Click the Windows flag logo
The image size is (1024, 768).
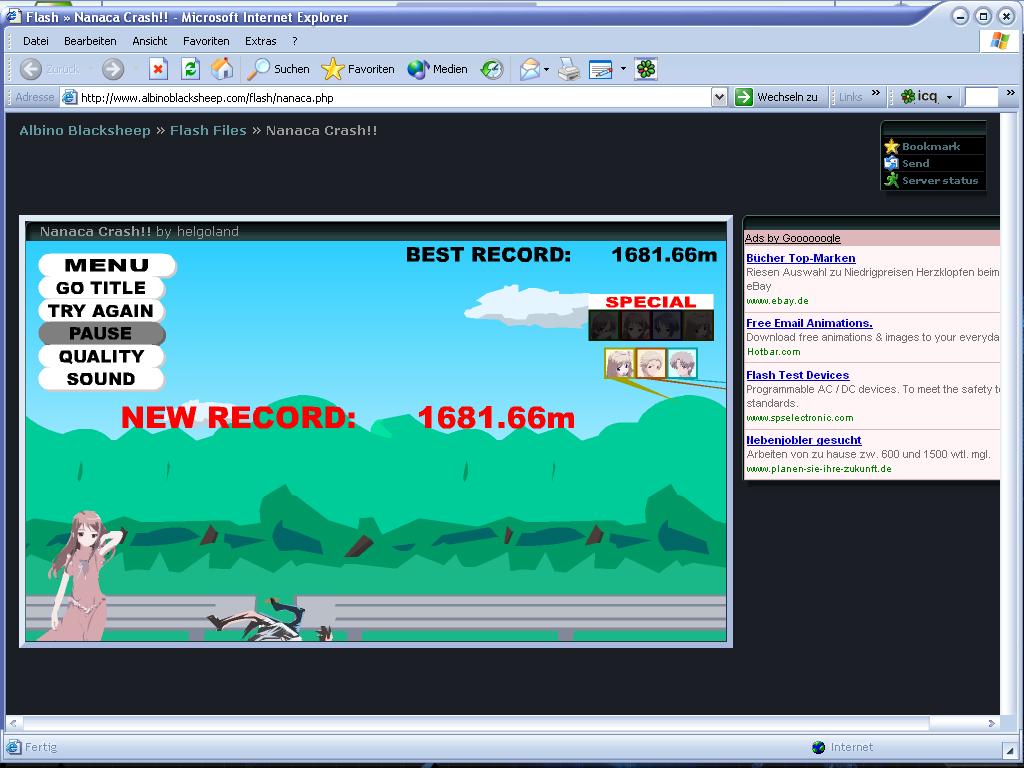point(999,40)
